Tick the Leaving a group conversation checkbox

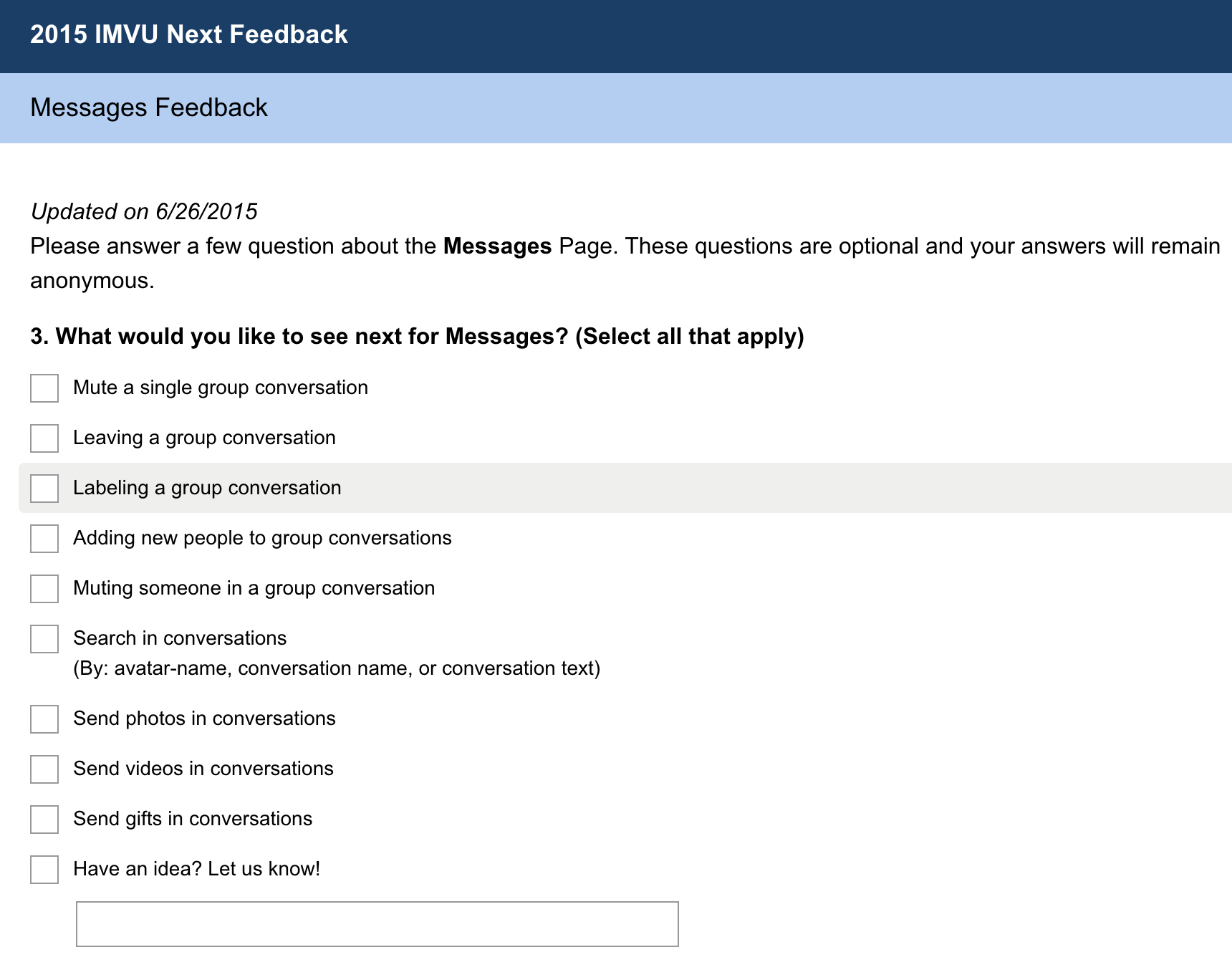[x=44, y=438]
